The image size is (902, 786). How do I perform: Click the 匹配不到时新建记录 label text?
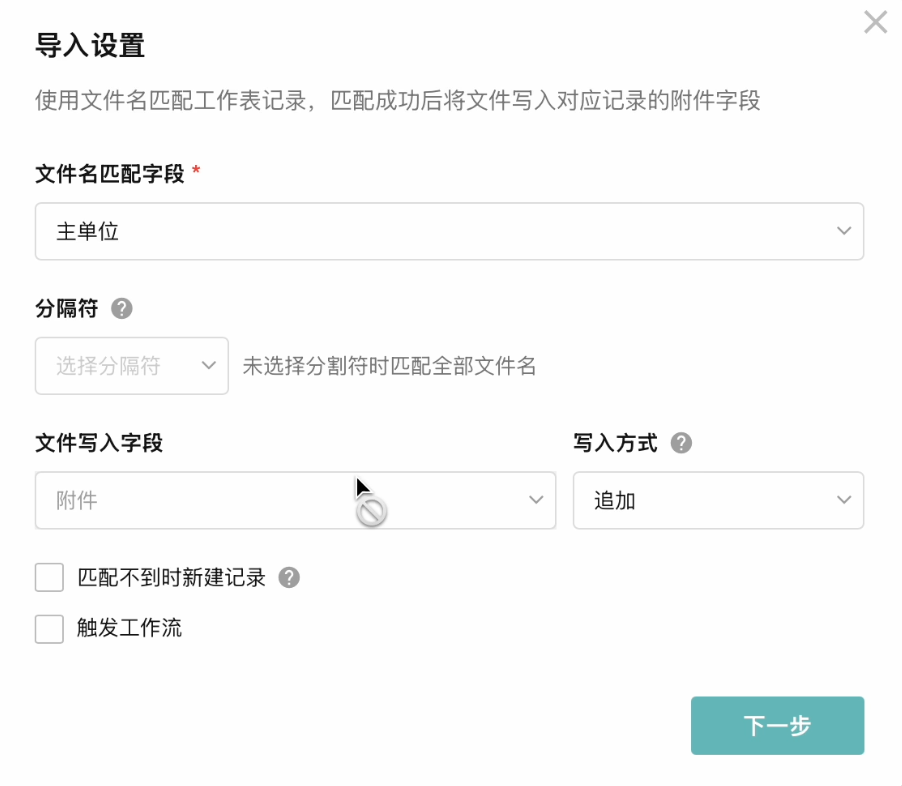[171, 577]
